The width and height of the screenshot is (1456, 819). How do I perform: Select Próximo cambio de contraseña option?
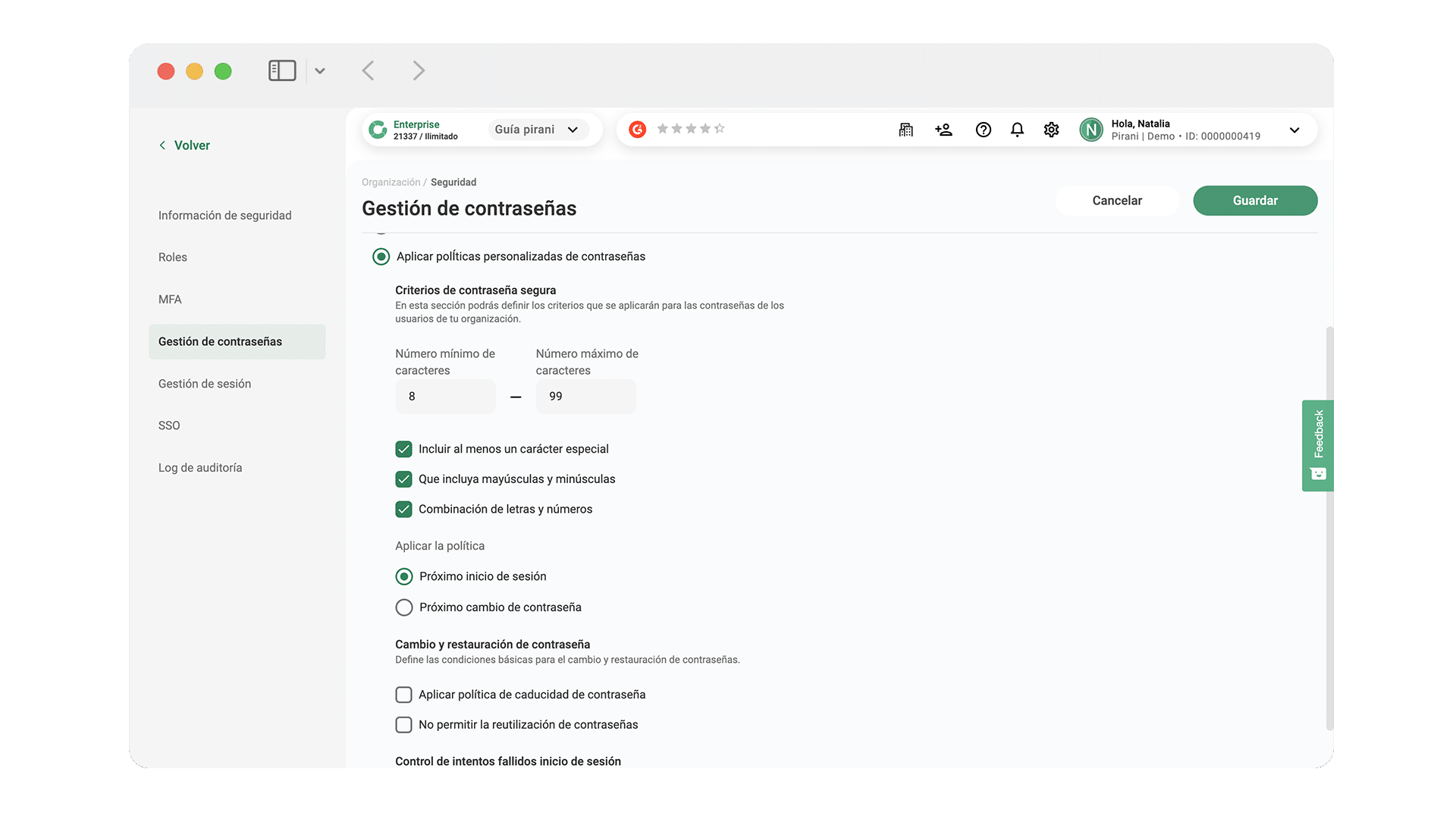point(404,607)
